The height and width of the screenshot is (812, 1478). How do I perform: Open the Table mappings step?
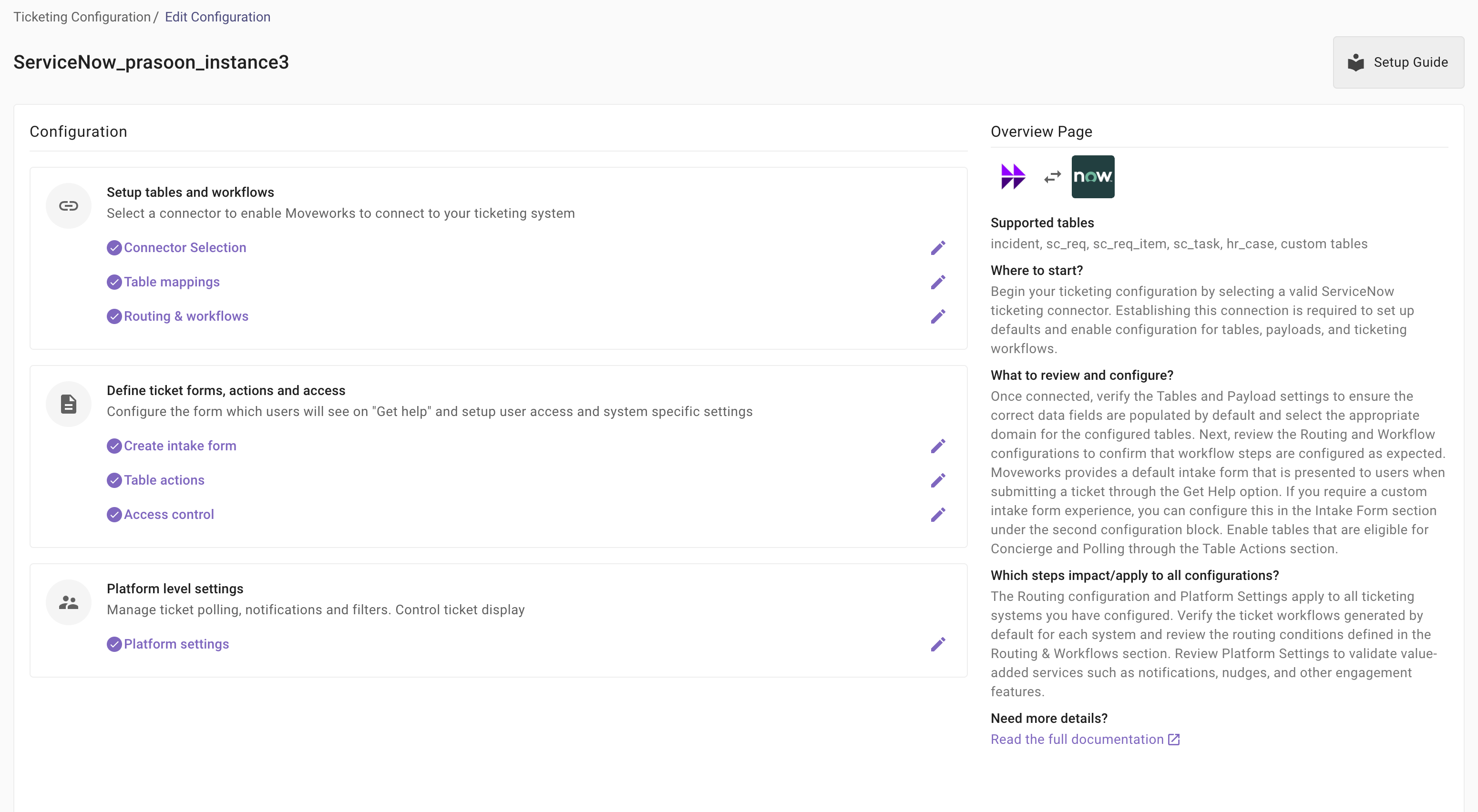[x=172, y=282]
